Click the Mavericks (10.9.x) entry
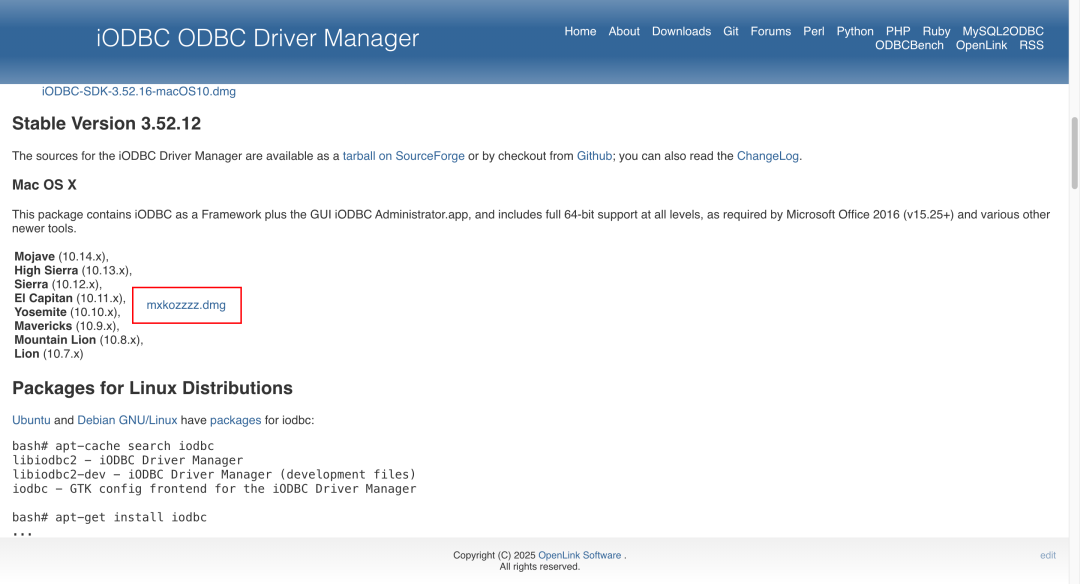 coord(67,326)
